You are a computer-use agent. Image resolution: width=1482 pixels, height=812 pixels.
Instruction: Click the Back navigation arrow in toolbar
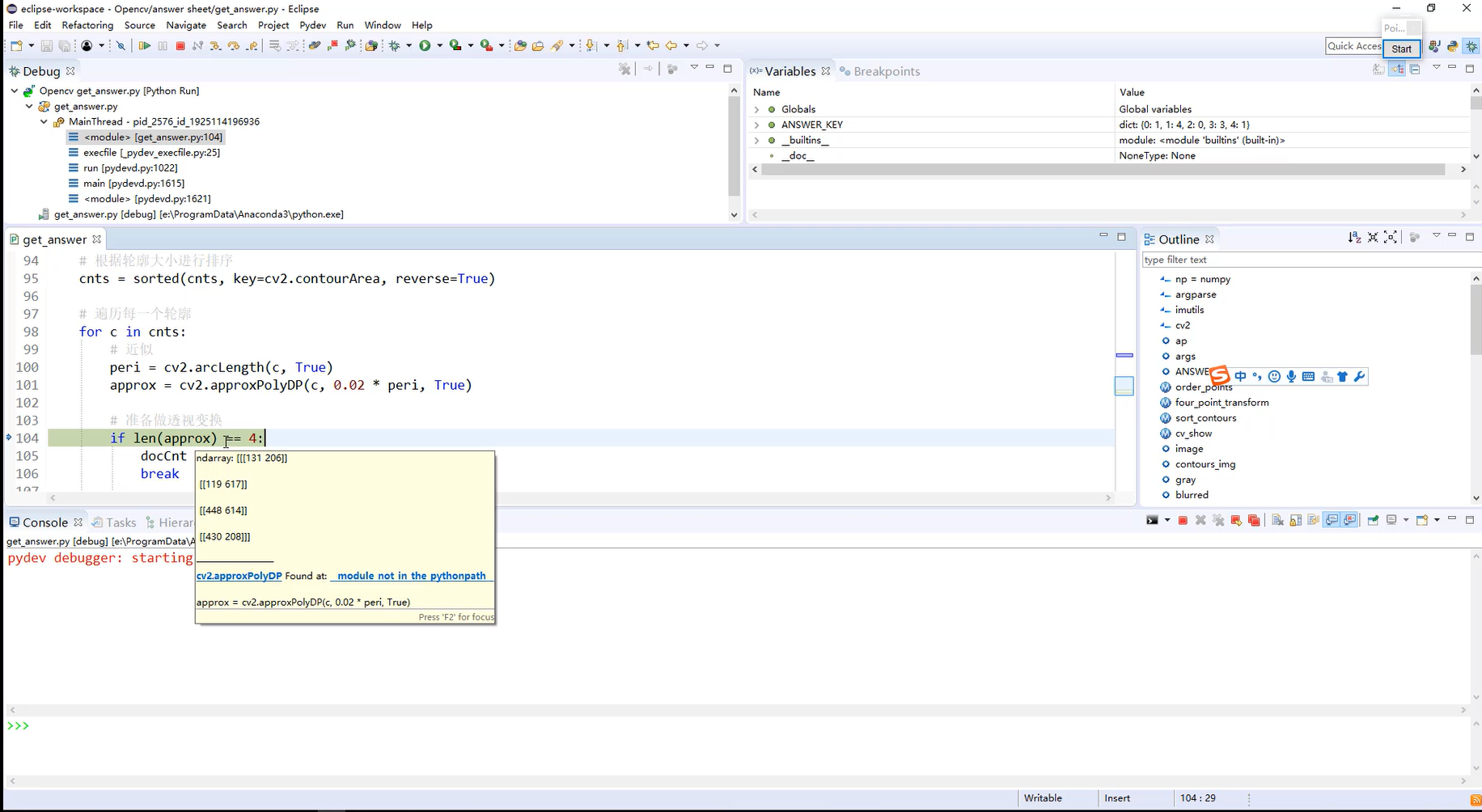pos(671,46)
